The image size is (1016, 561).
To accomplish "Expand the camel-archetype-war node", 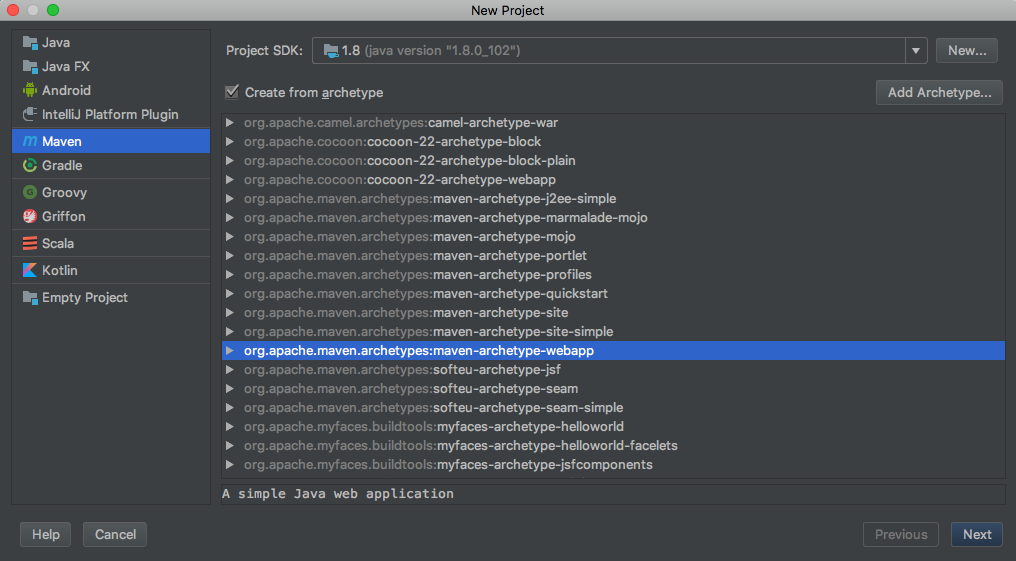I will pyautogui.click(x=229, y=122).
